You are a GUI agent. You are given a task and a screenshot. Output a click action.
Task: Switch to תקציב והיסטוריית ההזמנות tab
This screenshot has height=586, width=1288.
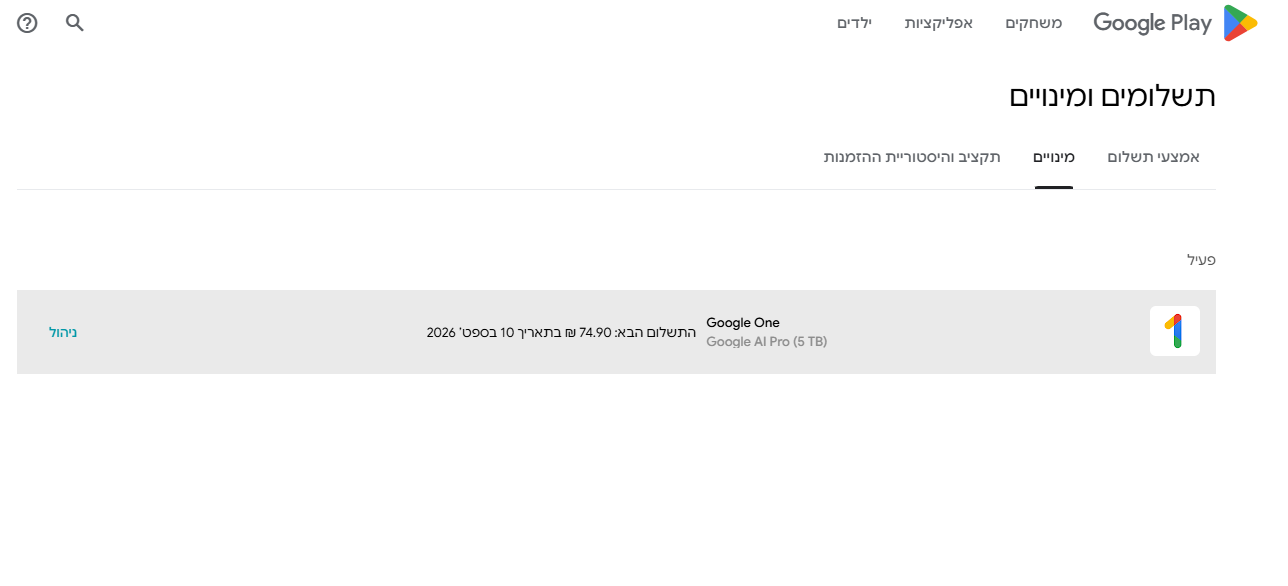click(912, 157)
